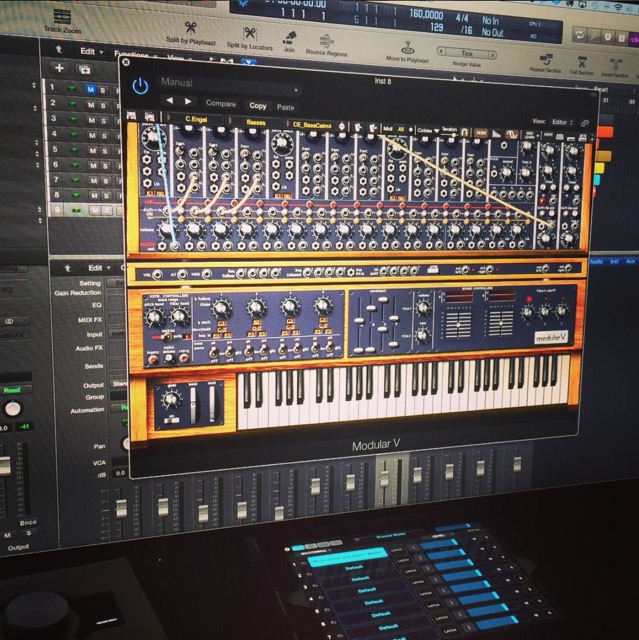Click the Join regions glue icon
Image resolution: width=639 pixels, height=640 pixels.
tap(289, 38)
